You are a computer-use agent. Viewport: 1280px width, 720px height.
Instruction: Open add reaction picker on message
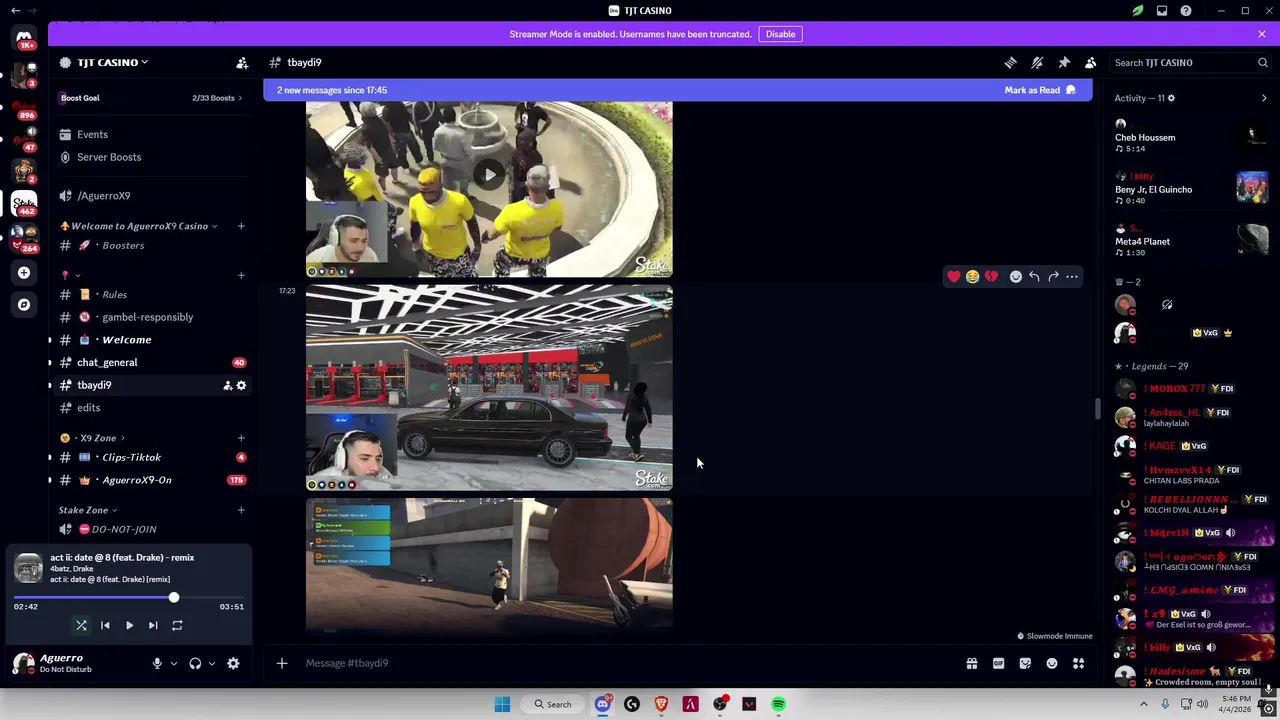click(x=1015, y=276)
